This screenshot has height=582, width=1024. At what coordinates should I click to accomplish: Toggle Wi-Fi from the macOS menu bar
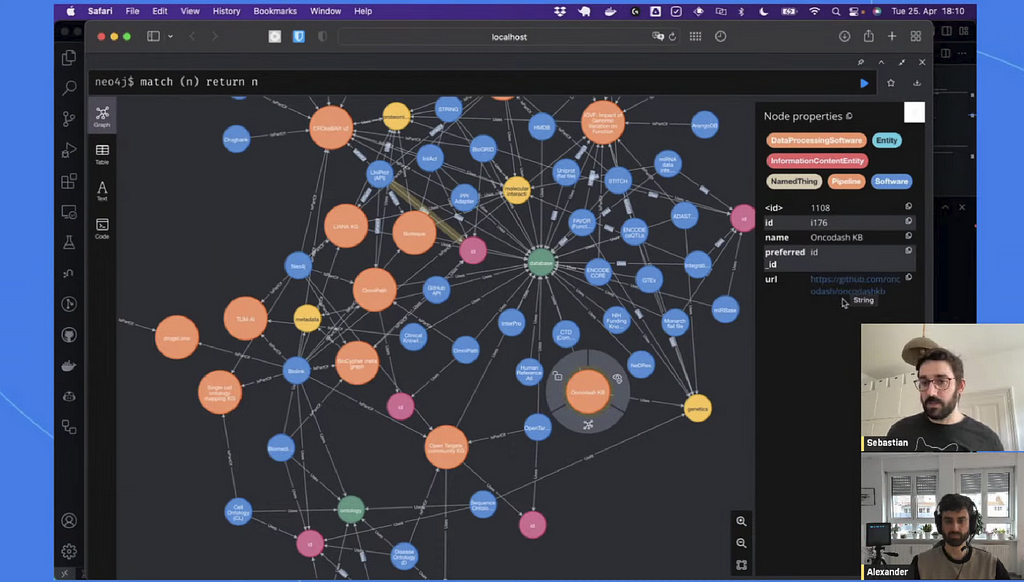click(x=814, y=11)
